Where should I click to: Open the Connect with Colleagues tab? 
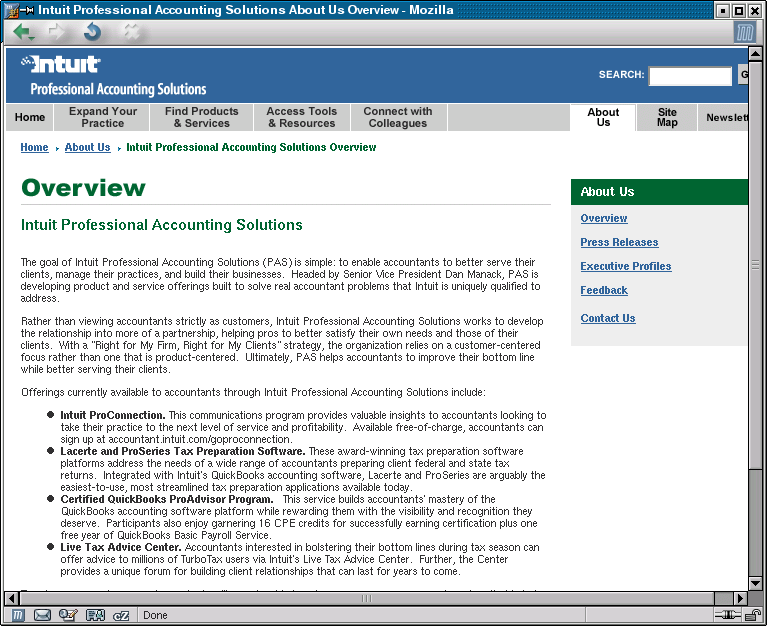tap(398, 117)
